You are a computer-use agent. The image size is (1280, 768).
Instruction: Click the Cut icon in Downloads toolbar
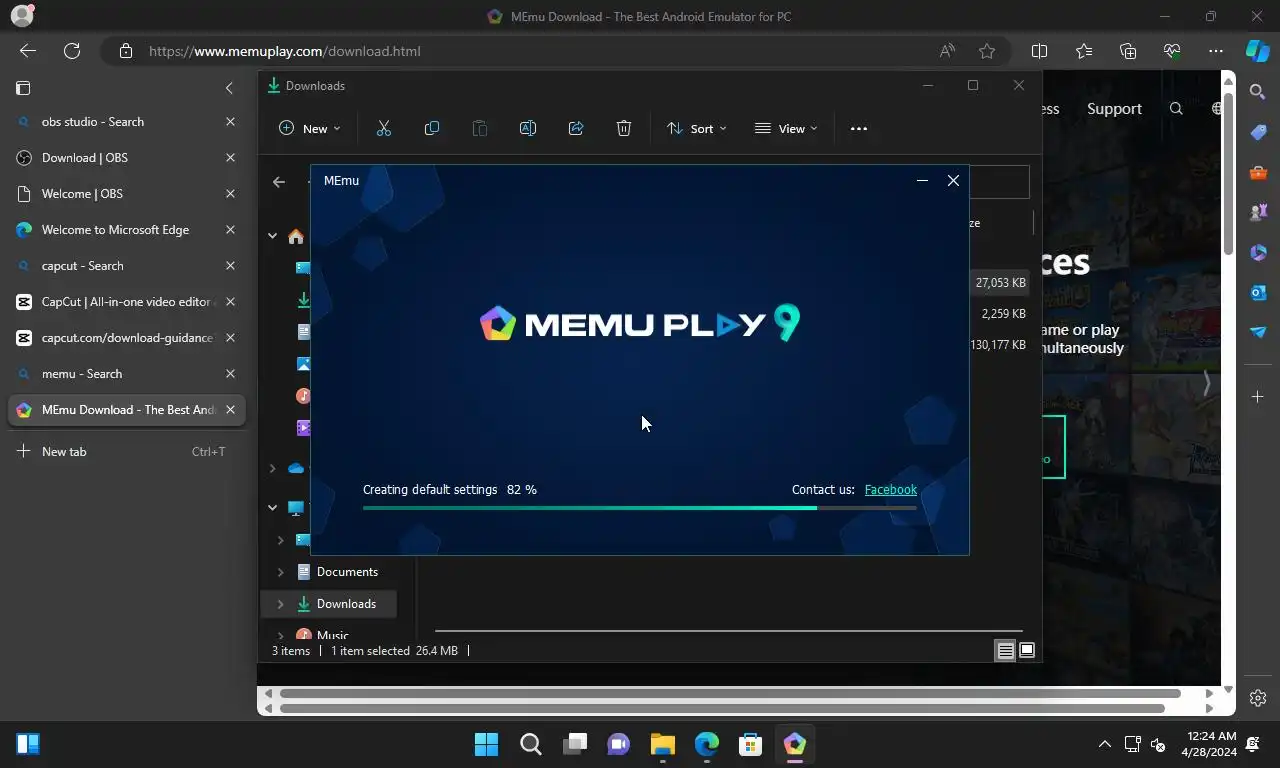coord(383,128)
